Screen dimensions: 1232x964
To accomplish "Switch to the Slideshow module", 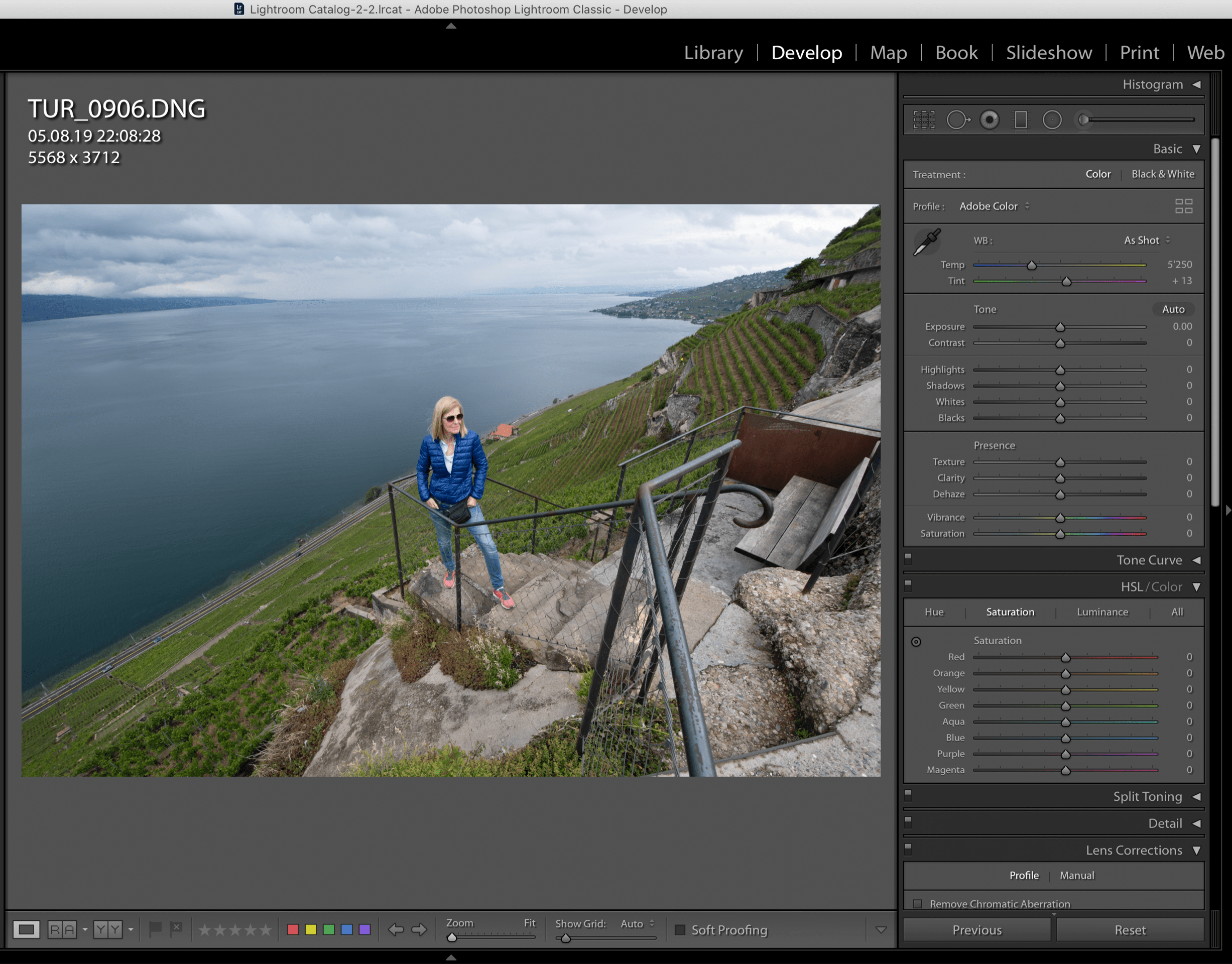I will pos(1049,53).
